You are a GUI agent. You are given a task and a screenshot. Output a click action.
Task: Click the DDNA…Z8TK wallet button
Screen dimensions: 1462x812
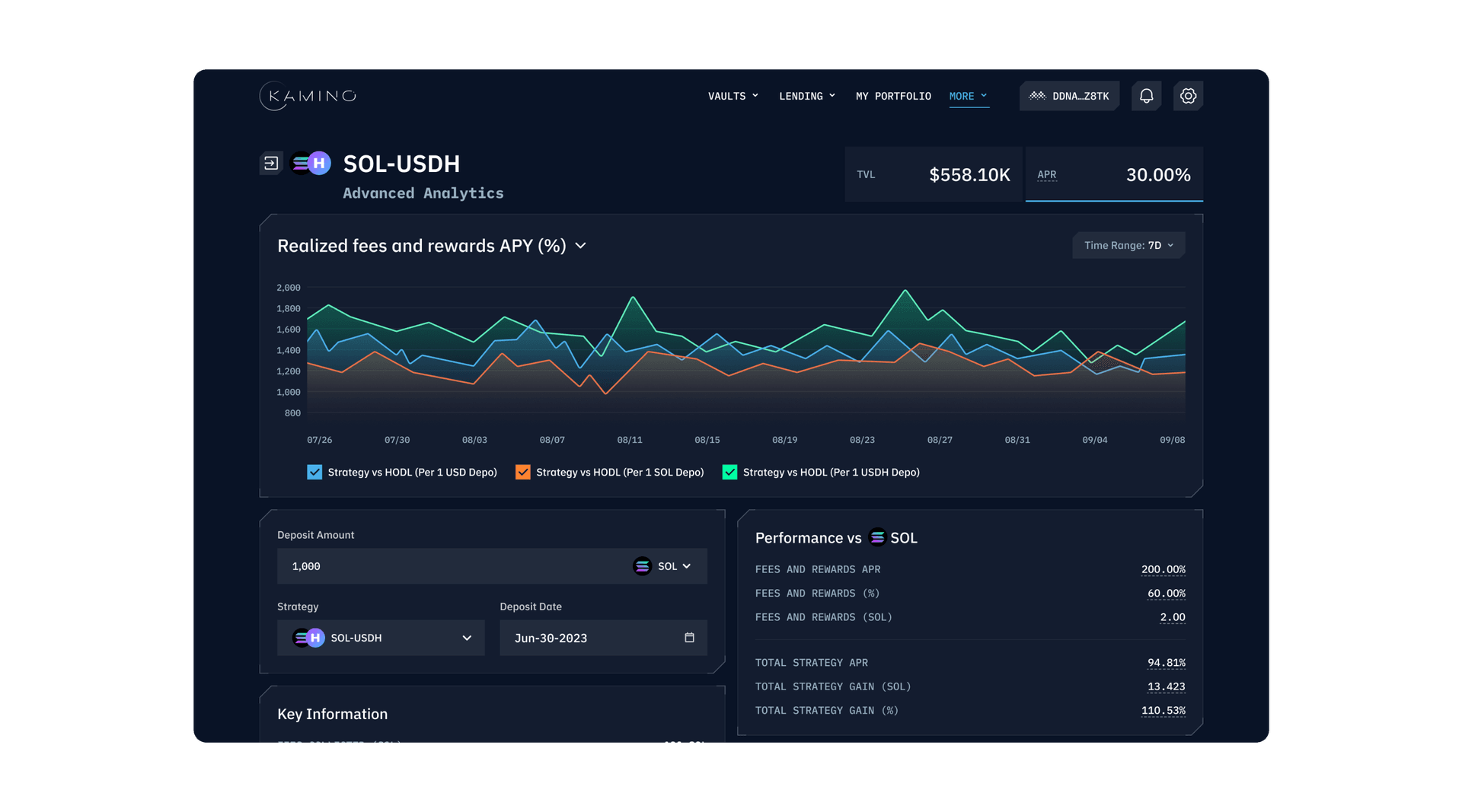1069,96
